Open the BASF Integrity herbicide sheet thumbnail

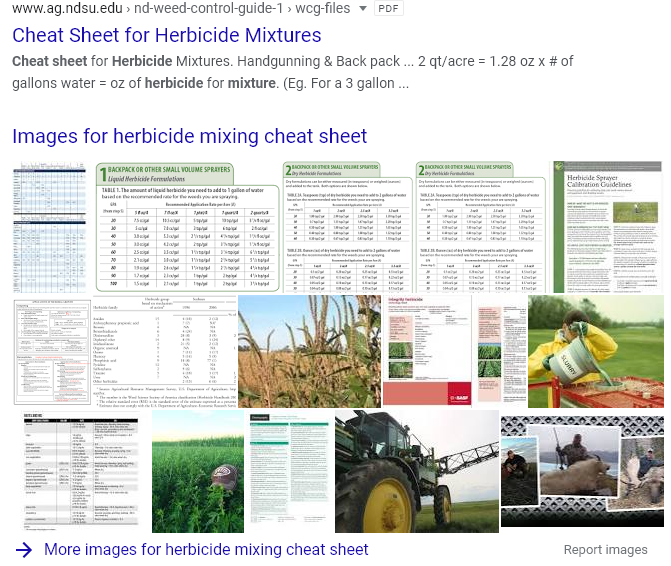click(427, 351)
